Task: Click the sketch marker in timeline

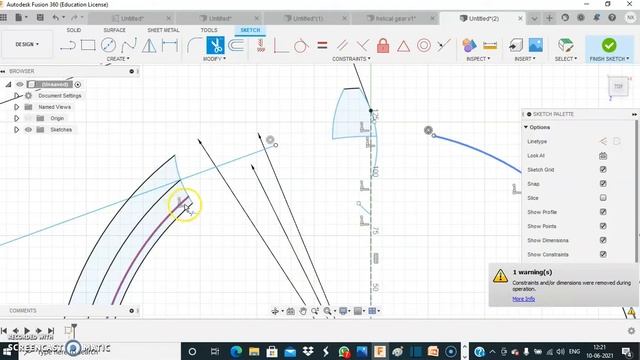Action: tap(68, 331)
